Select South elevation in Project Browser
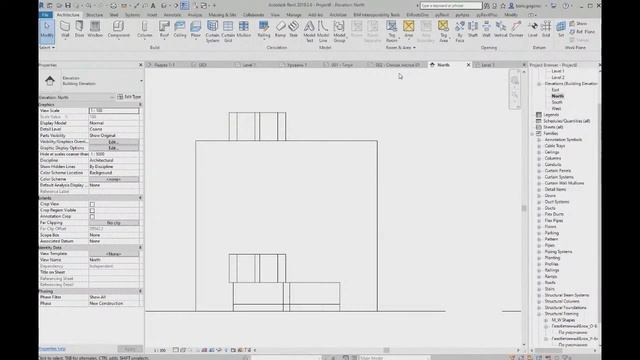This screenshot has height=360, width=640. coord(557,102)
